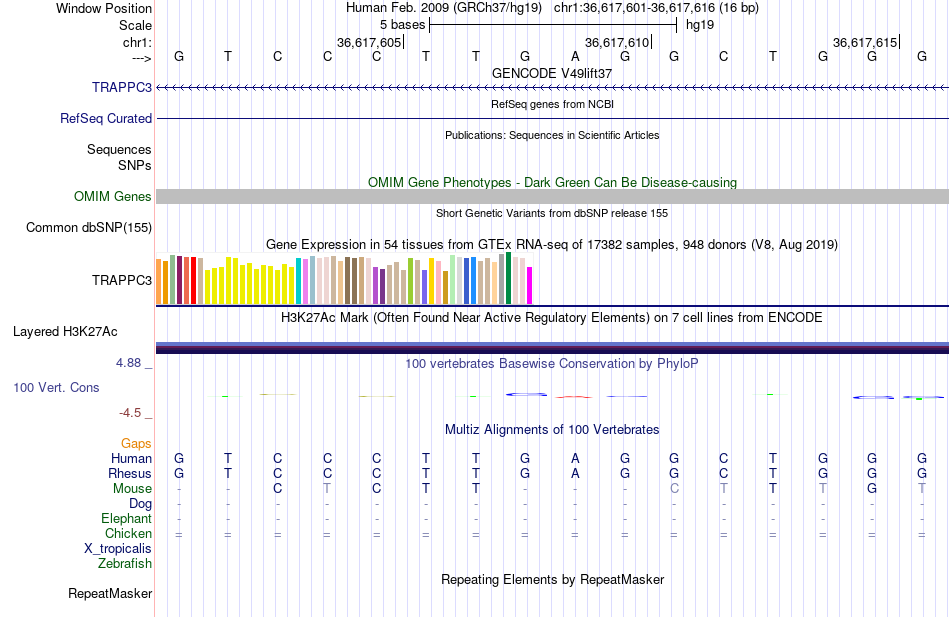Click the dark H3K27Ac signal band
Screen dimensions: 950x617
point(552,348)
